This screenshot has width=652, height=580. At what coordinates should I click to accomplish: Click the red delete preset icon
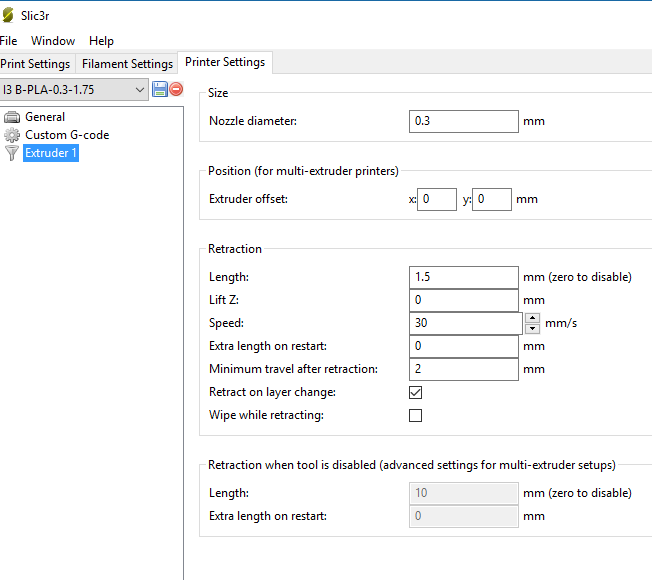pos(176,90)
